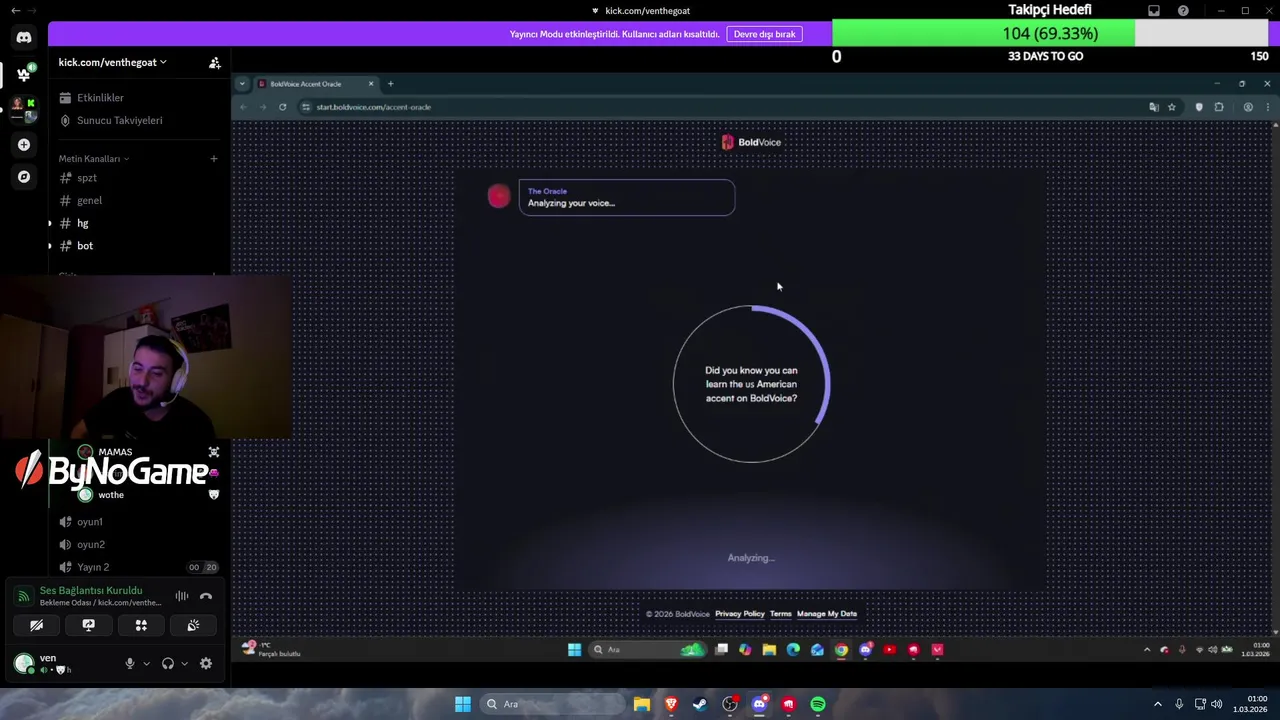Screen dimensions: 1280x720
Task: Click the BoldVoice logo
Action: [751, 142]
